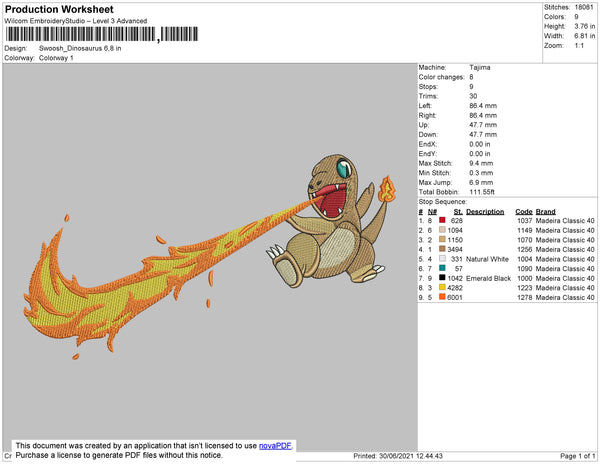The height and width of the screenshot is (464, 600).
Task: Choose the yellow swatch for thread 4282
Action: (442, 287)
